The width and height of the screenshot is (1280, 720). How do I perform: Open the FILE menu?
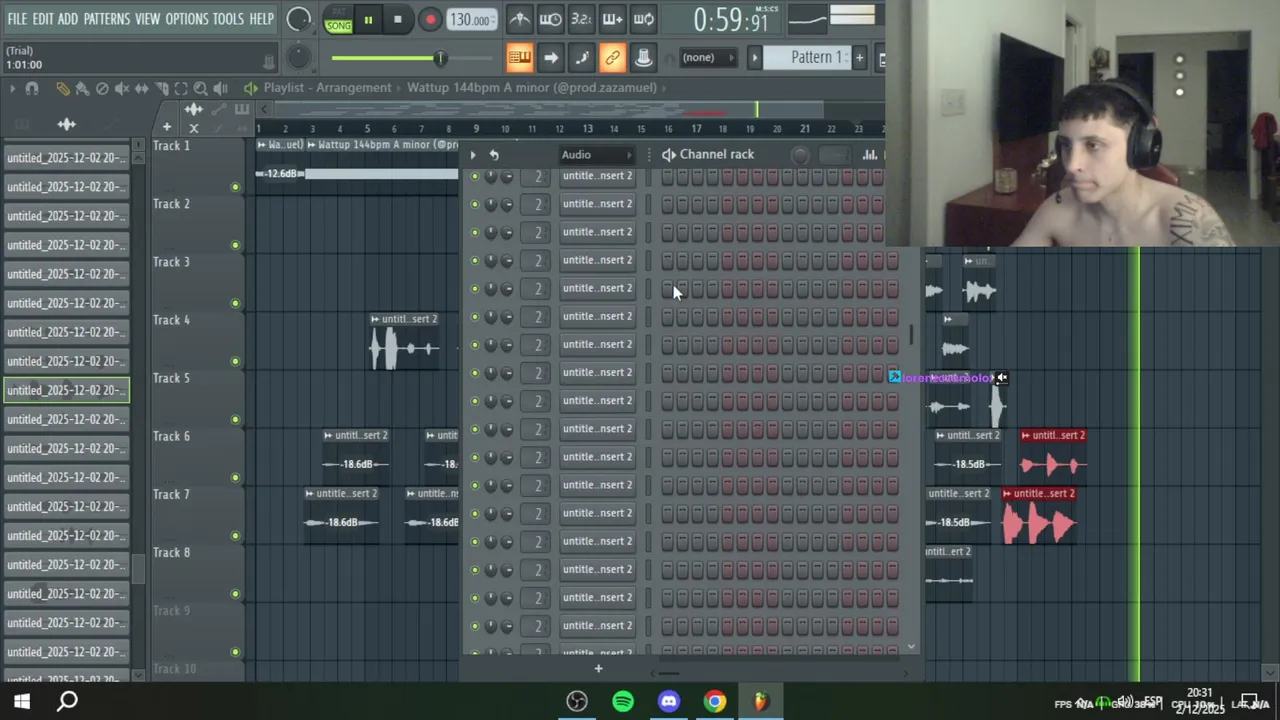click(17, 19)
